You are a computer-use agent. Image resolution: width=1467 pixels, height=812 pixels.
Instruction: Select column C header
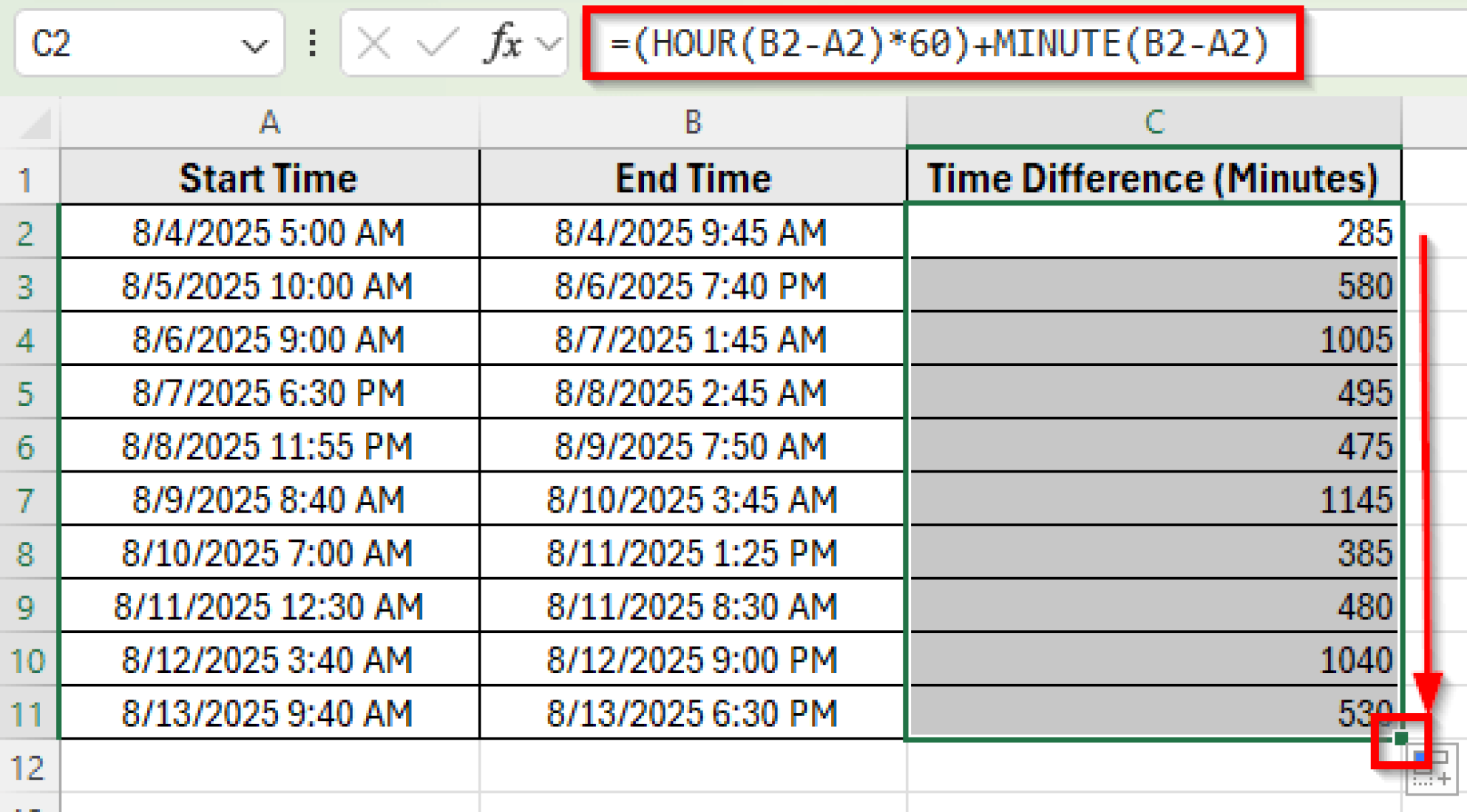1153,123
